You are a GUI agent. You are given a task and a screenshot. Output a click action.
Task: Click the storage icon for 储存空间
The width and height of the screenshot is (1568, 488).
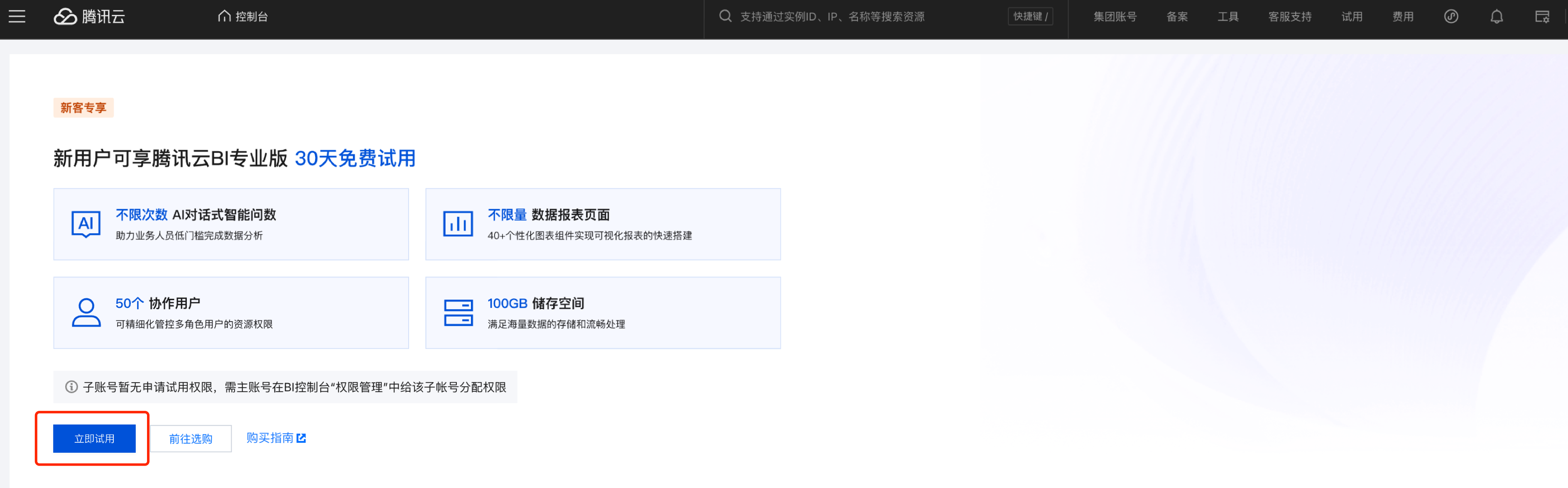tap(458, 313)
